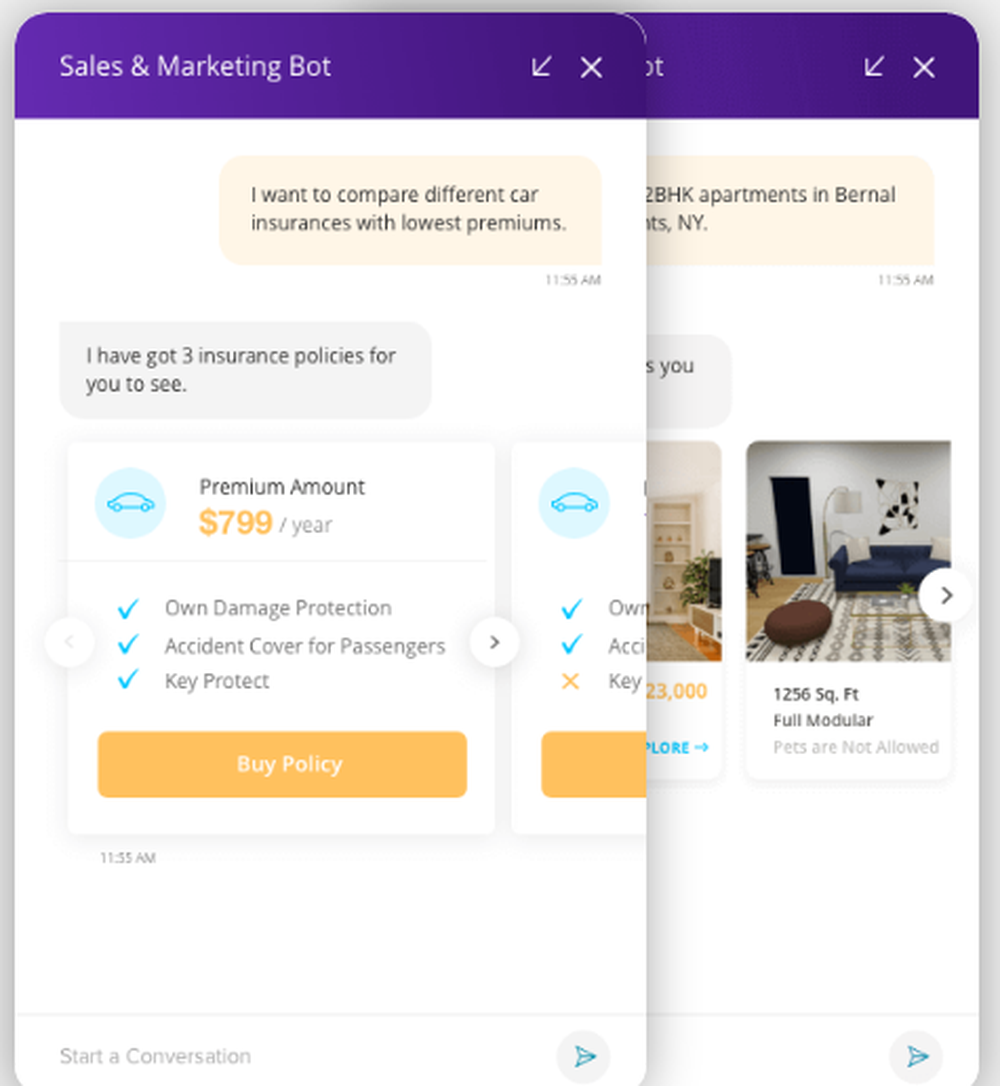Screen dimensions: 1000x1086
Task: Click the send icon in the front chat
Action: click(x=584, y=1056)
